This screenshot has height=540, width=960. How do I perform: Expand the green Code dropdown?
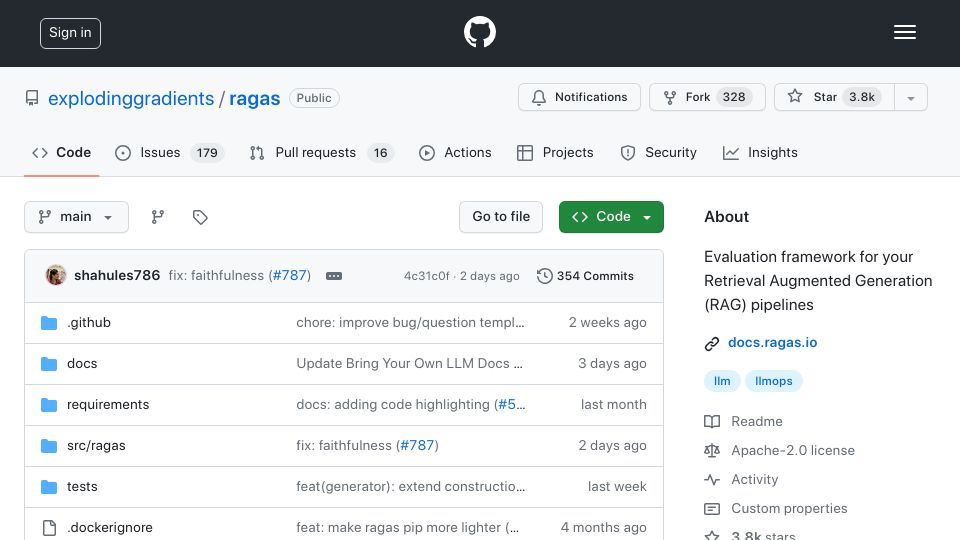point(611,217)
